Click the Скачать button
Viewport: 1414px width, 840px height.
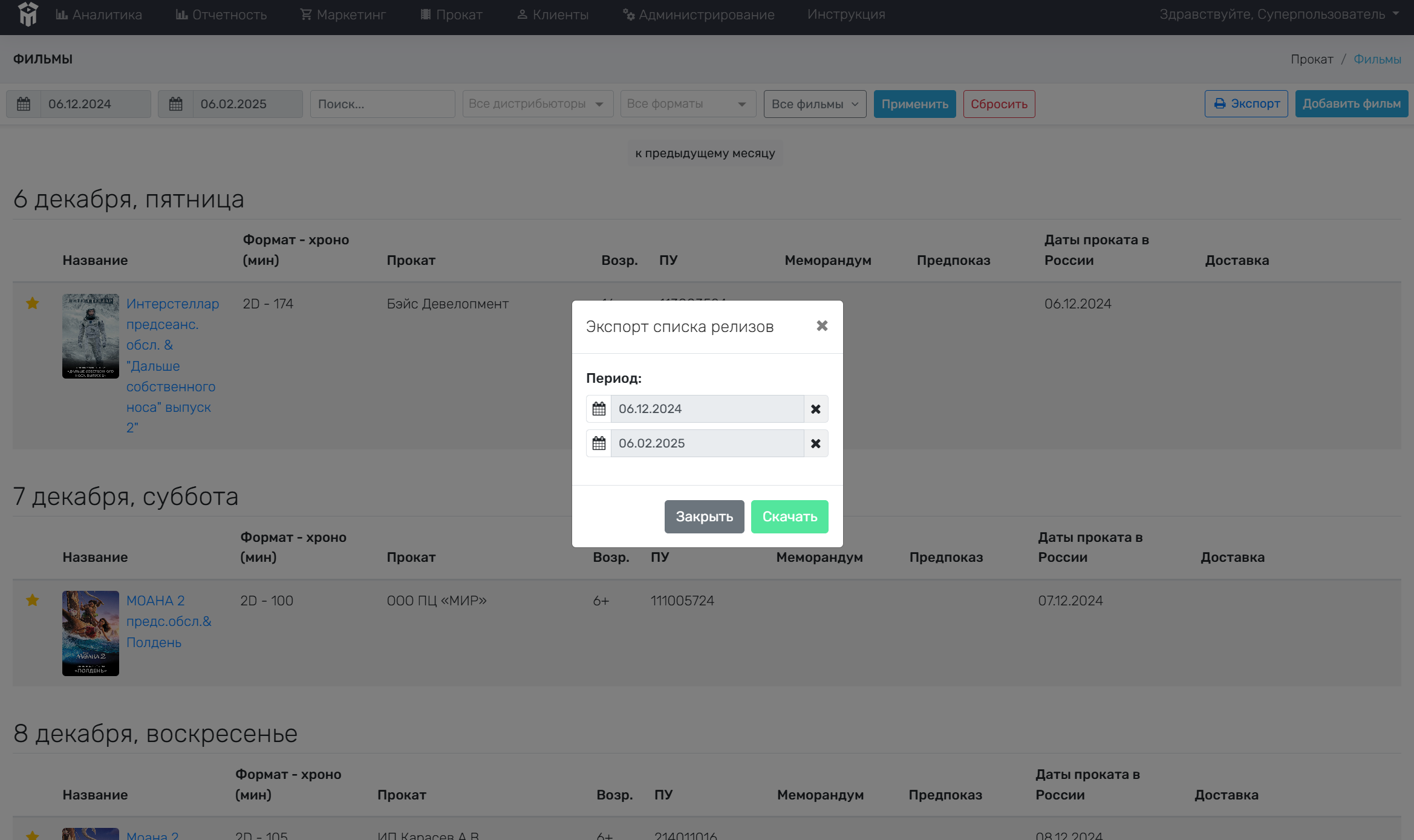pyautogui.click(x=790, y=516)
